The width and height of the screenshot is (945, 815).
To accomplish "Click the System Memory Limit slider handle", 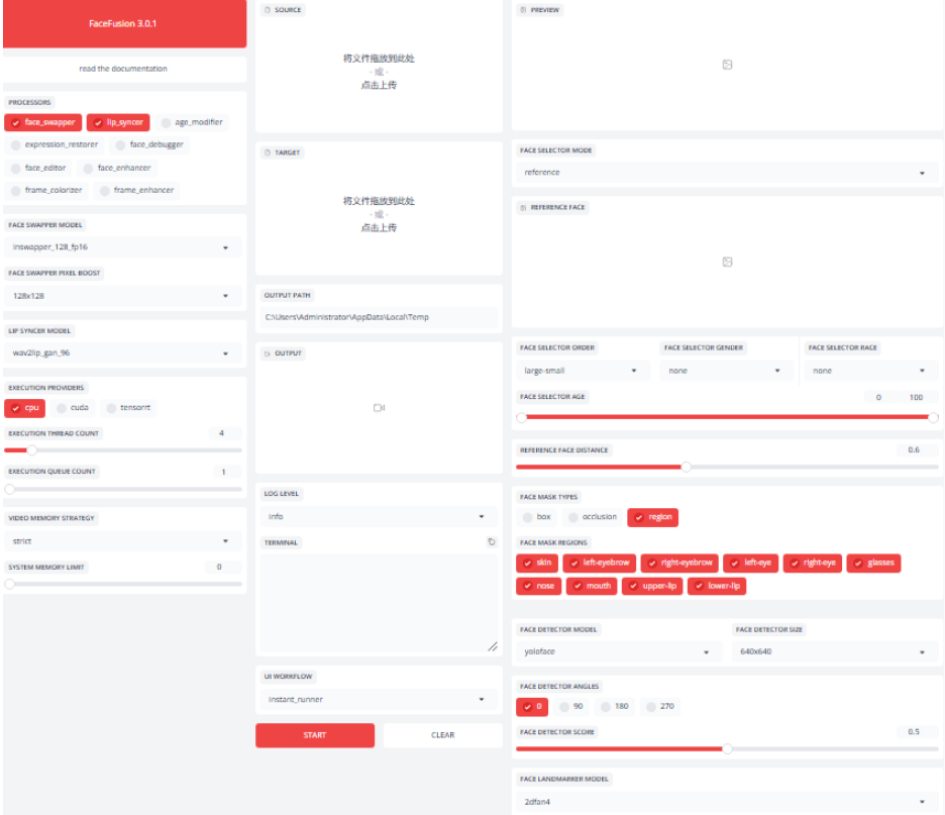I will point(10,584).
